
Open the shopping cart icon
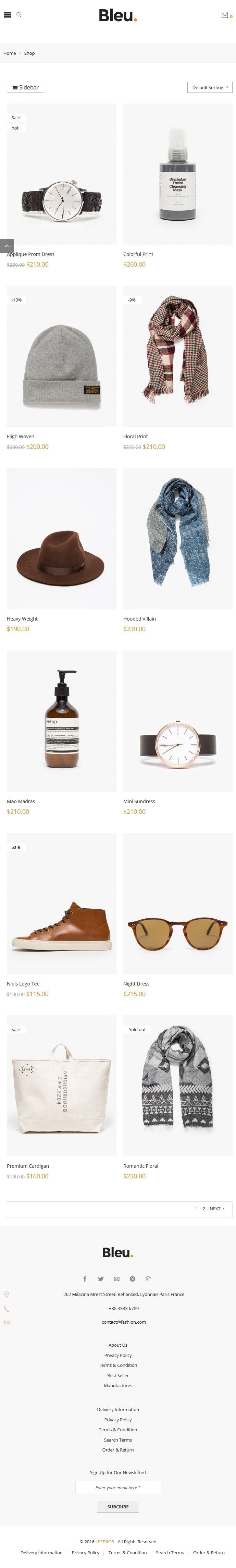tap(224, 15)
